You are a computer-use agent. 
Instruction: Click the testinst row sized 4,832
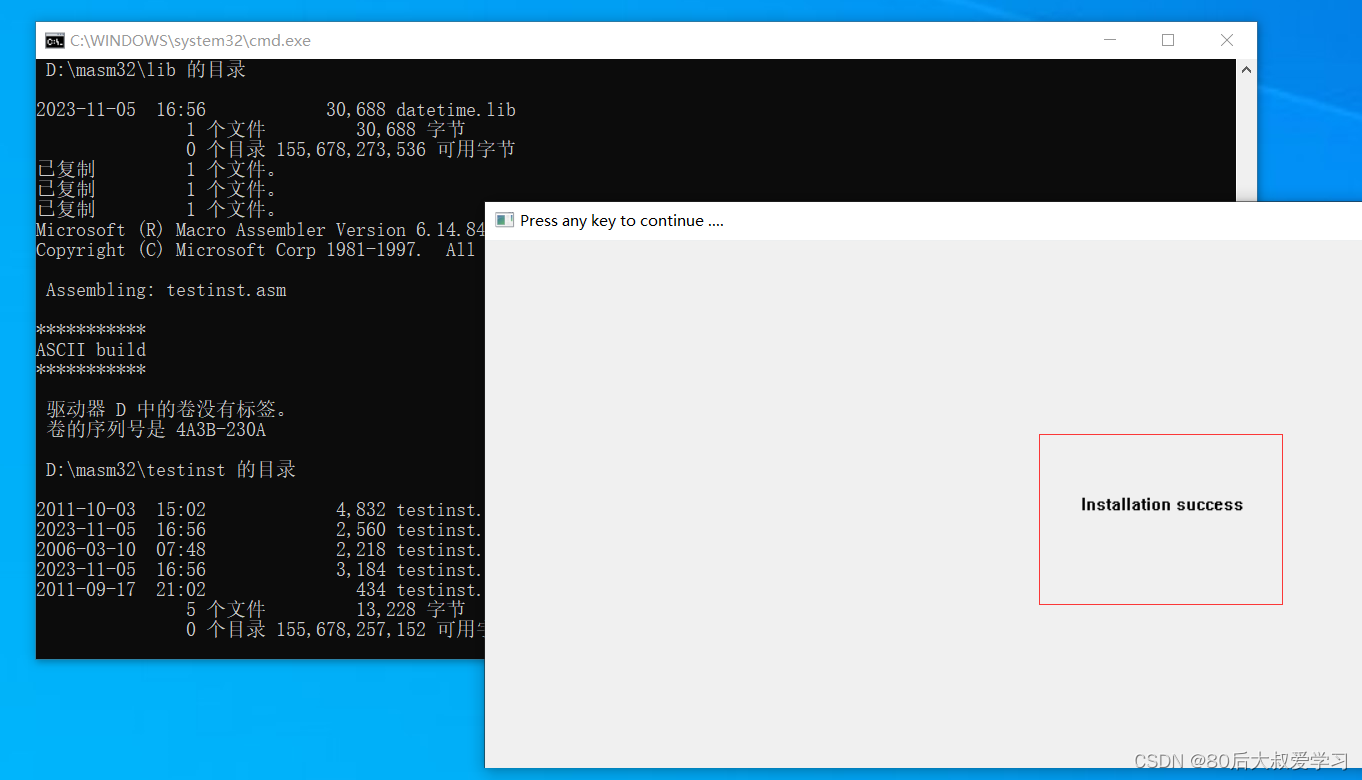coord(260,510)
